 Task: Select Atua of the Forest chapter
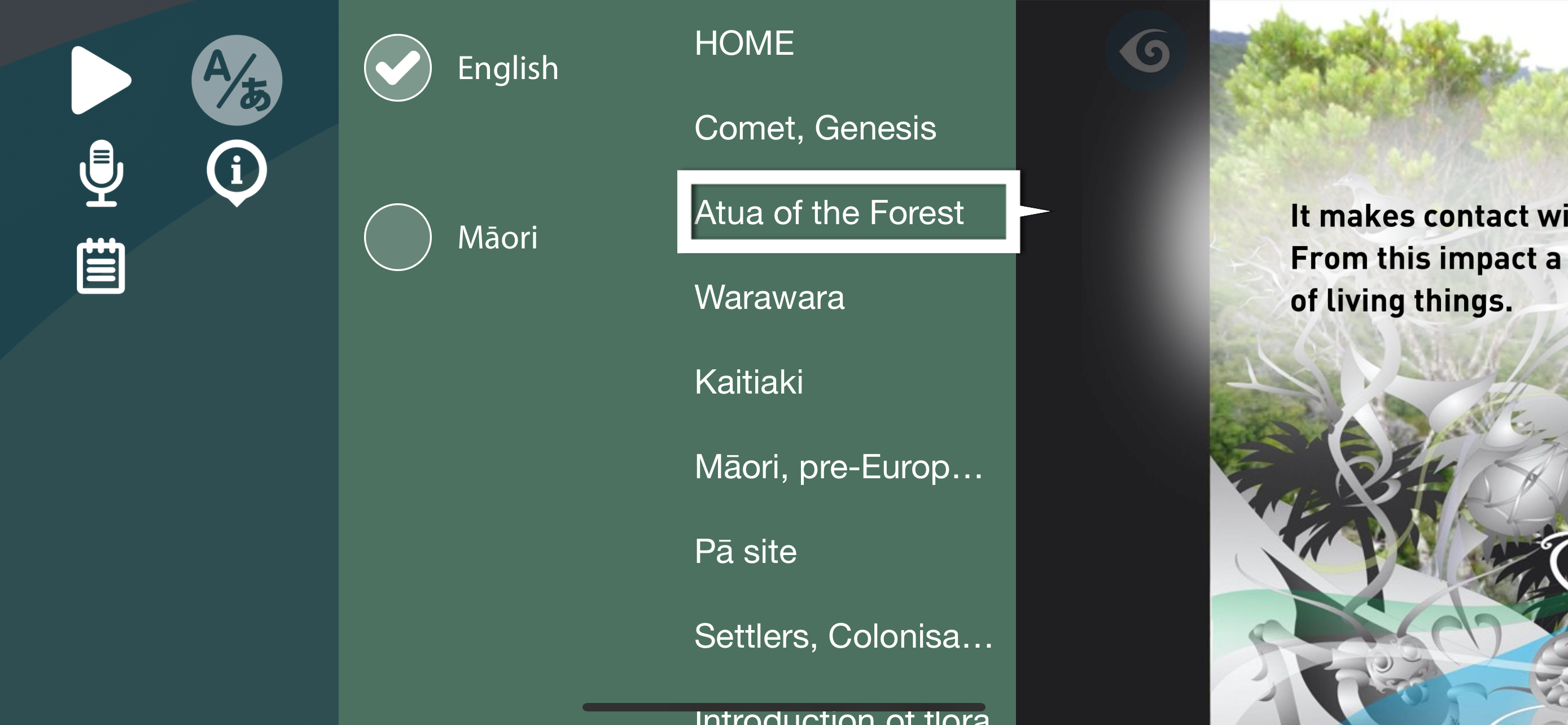(x=829, y=212)
